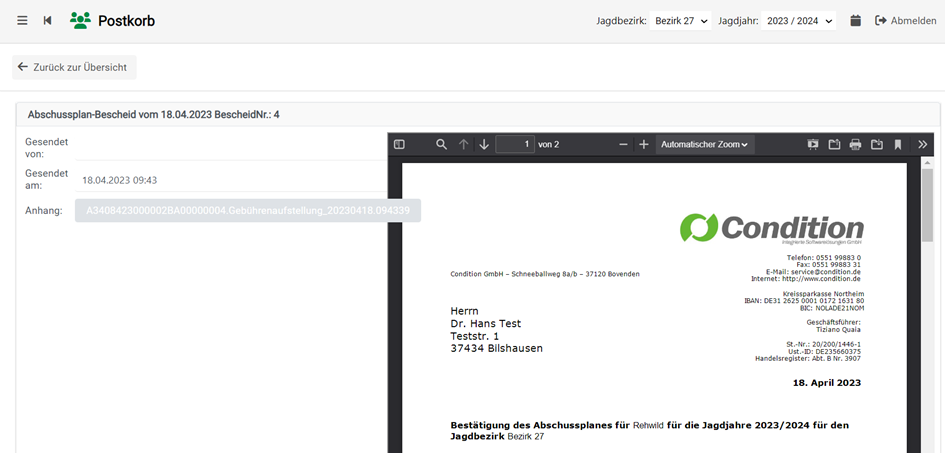This screenshot has width=945, height=453.
Task: Open the Jagdbezirk dropdown Bezirk 27
Action: (x=680, y=20)
